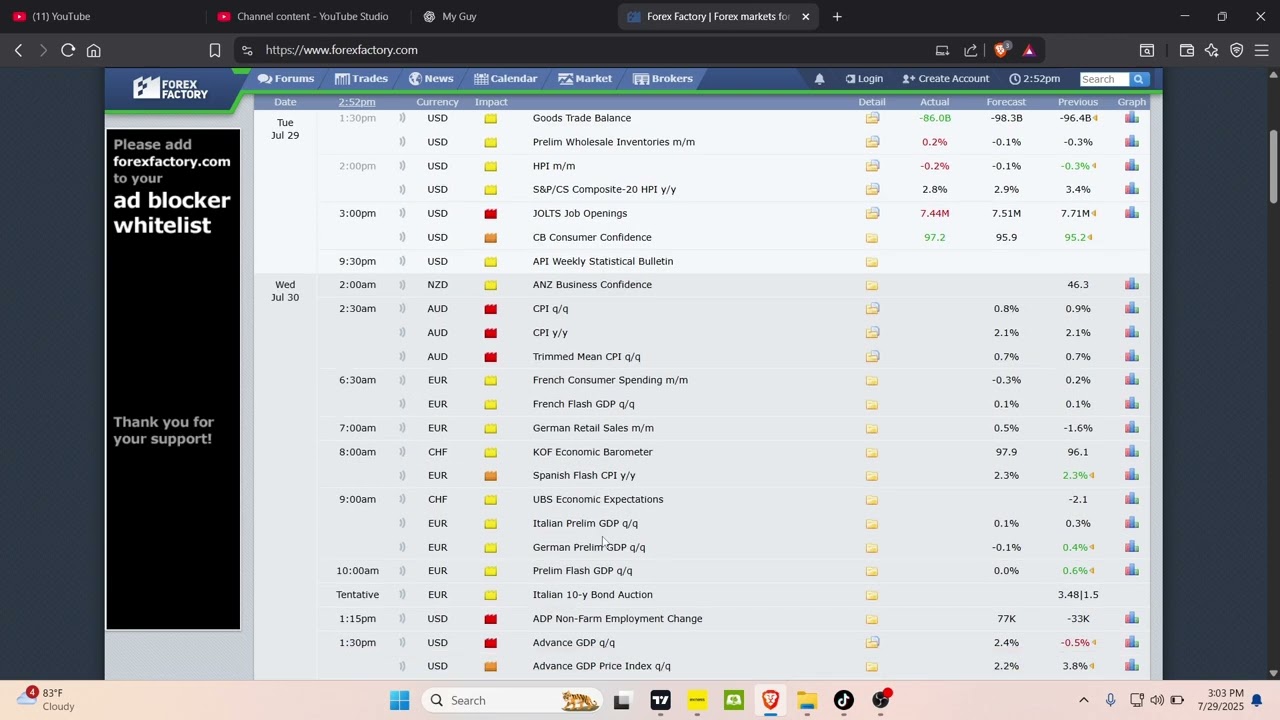Click the share page icon
The width and height of the screenshot is (1280, 720).
point(971,50)
